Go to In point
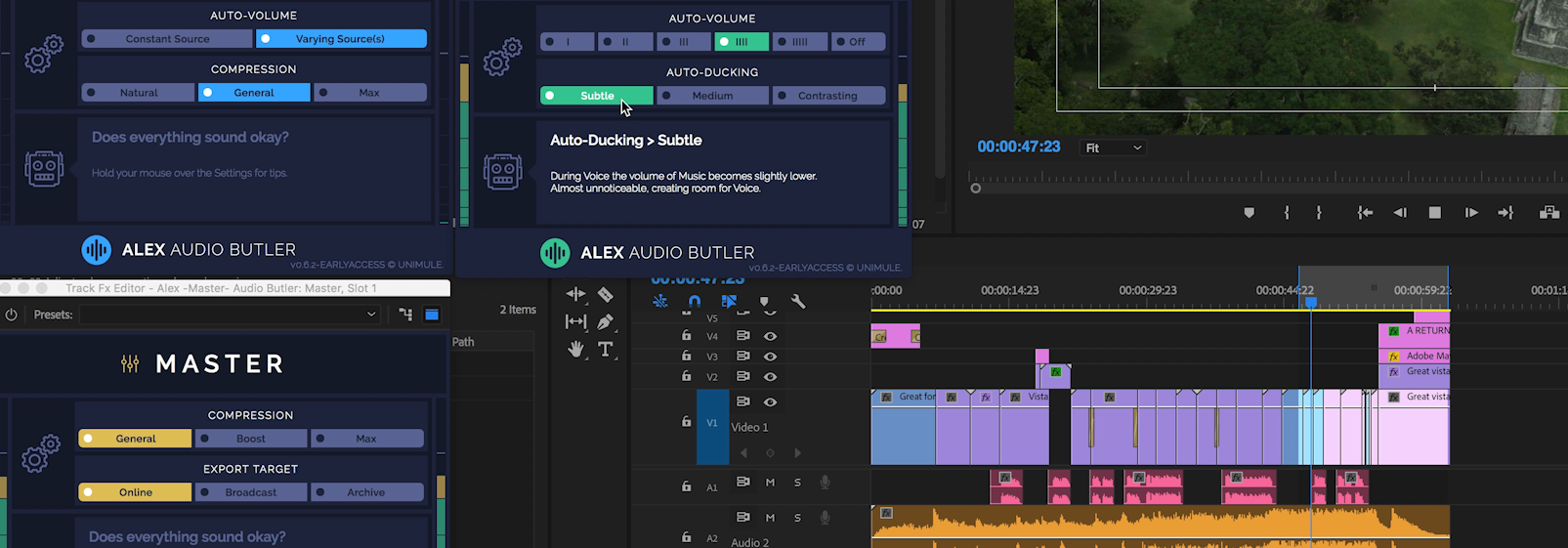The height and width of the screenshot is (548, 1568). (x=1365, y=213)
